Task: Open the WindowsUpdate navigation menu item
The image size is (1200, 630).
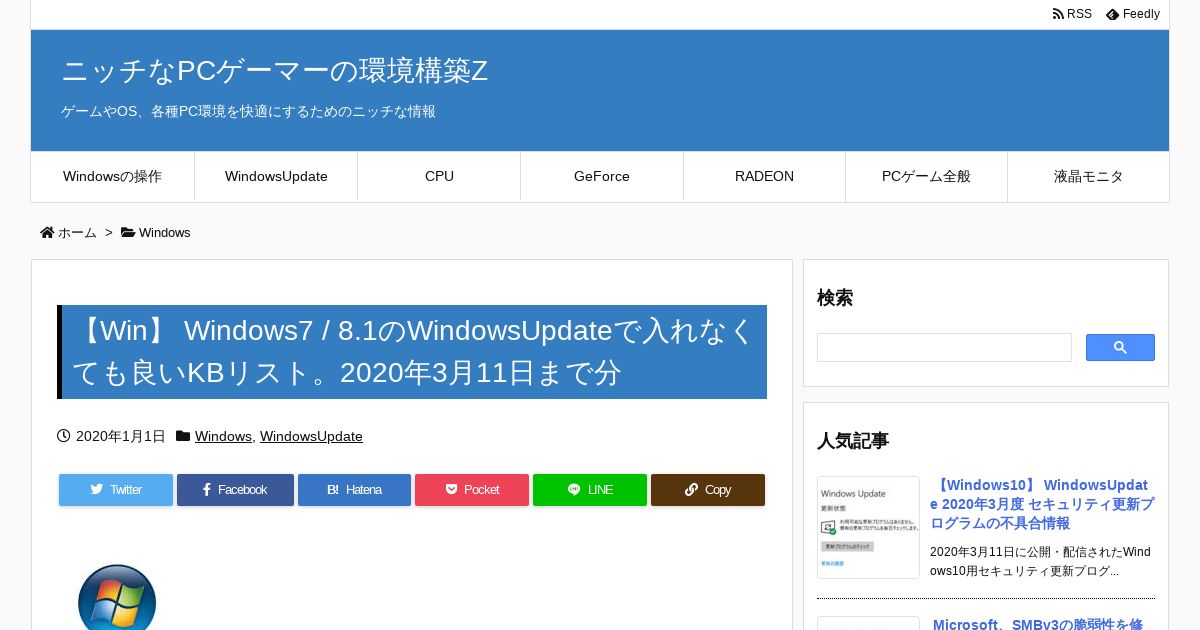Action: 276,176
